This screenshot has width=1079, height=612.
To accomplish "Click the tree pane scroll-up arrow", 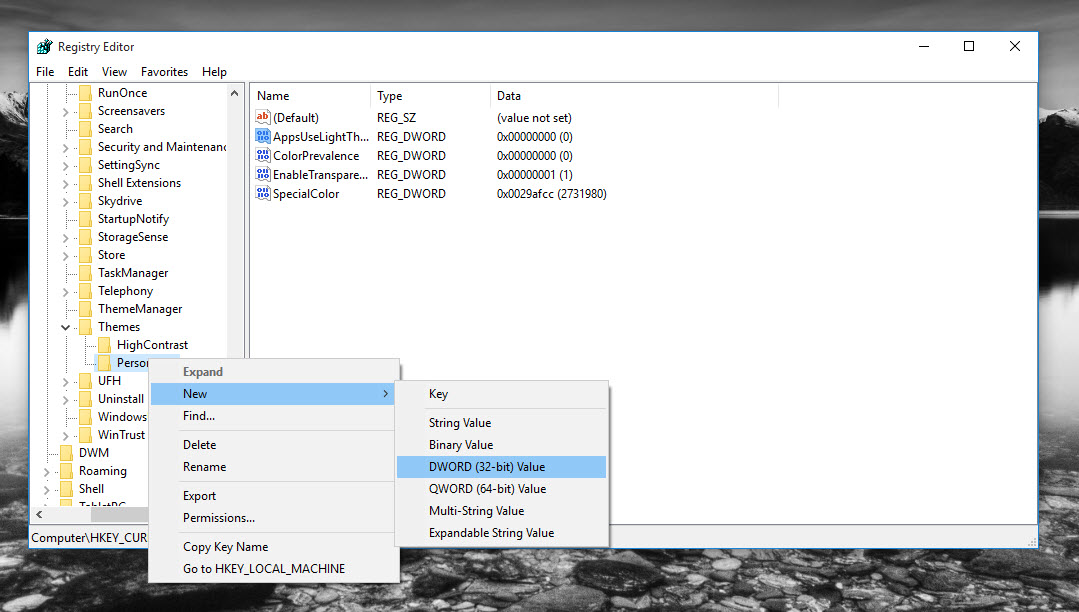I will click(x=236, y=93).
